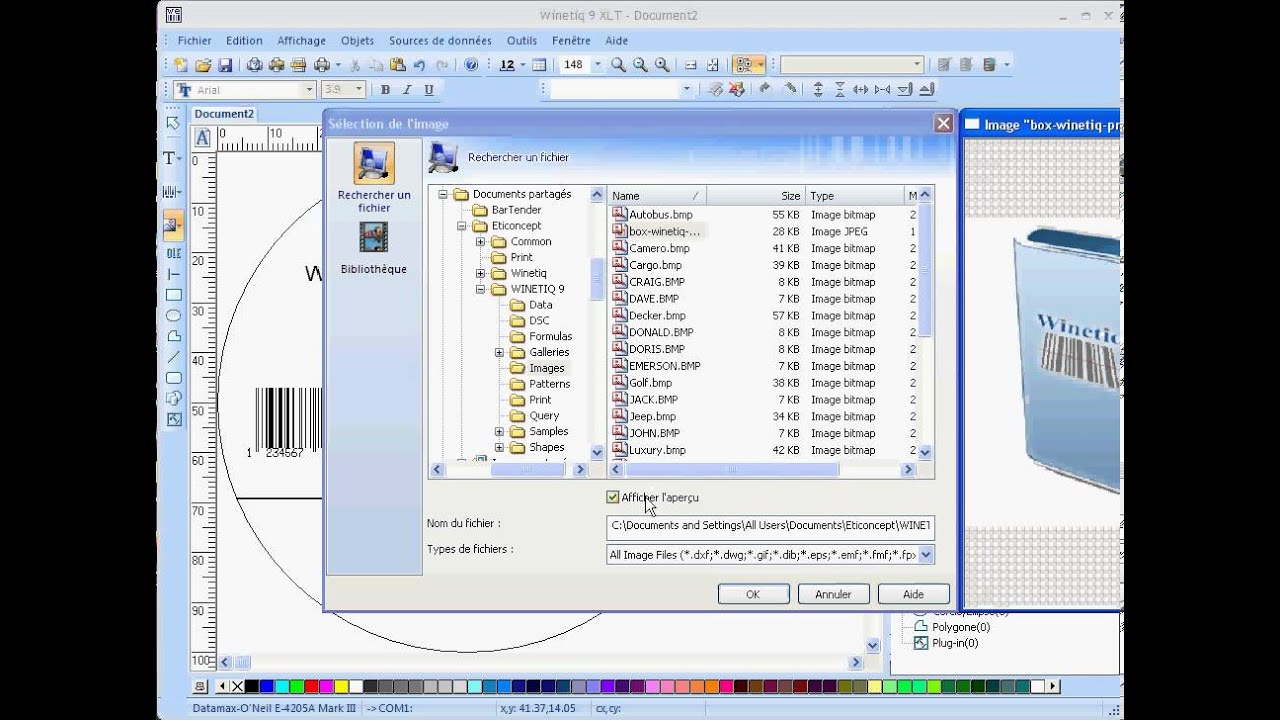This screenshot has height=720, width=1280.
Task: Click the Nom du fichier path field
Action: tap(770, 525)
